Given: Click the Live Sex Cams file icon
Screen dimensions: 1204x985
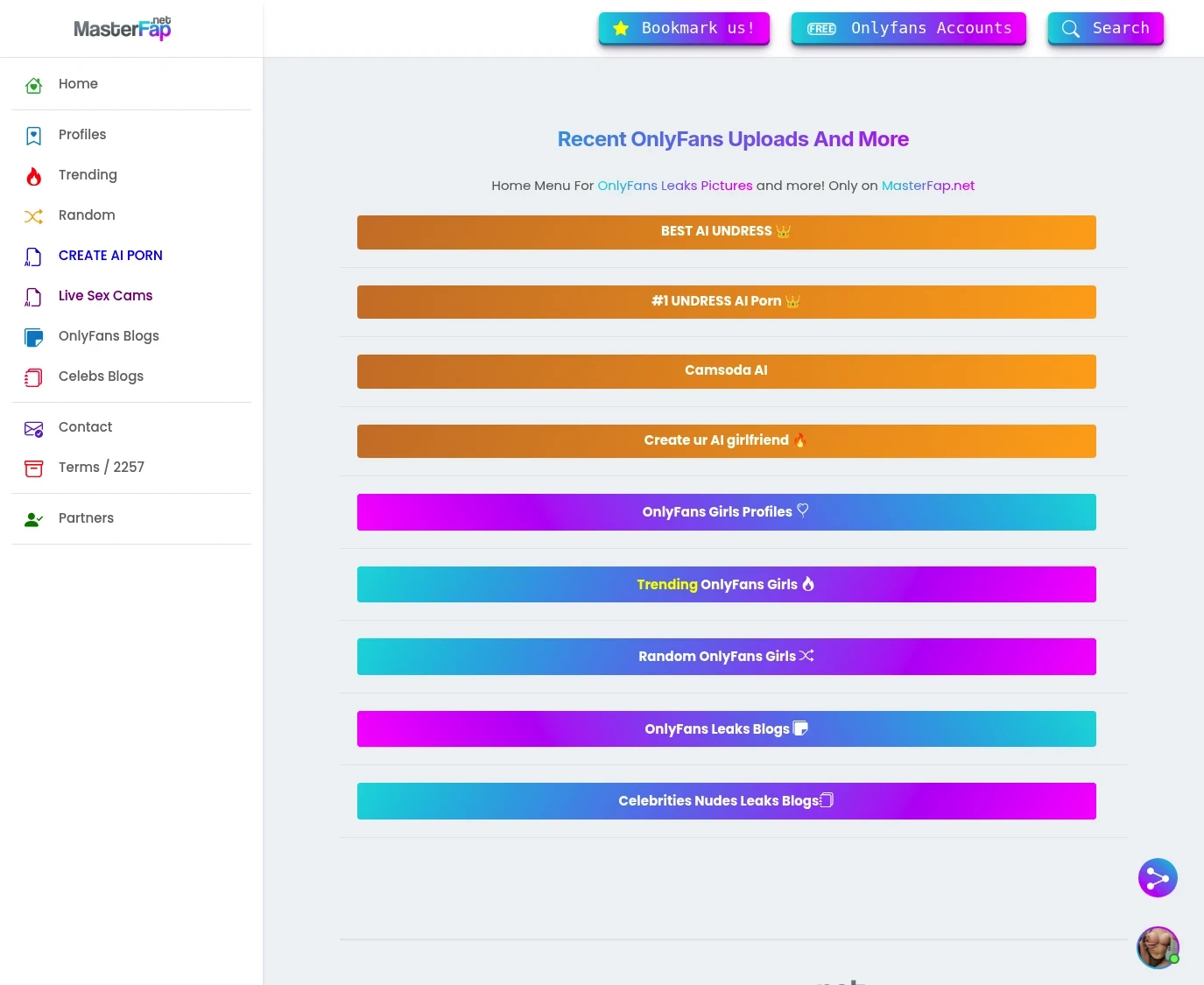Looking at the screenshot, I should coord(33,297).
